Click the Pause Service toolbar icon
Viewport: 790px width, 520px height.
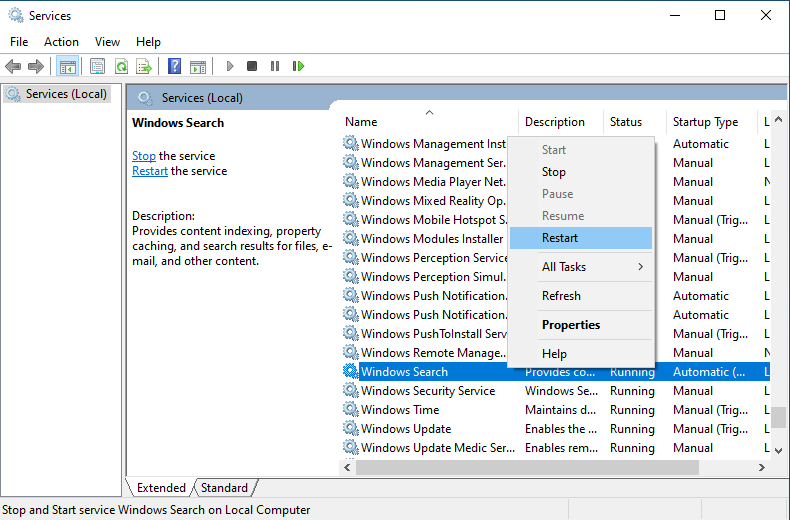(275, 66)
